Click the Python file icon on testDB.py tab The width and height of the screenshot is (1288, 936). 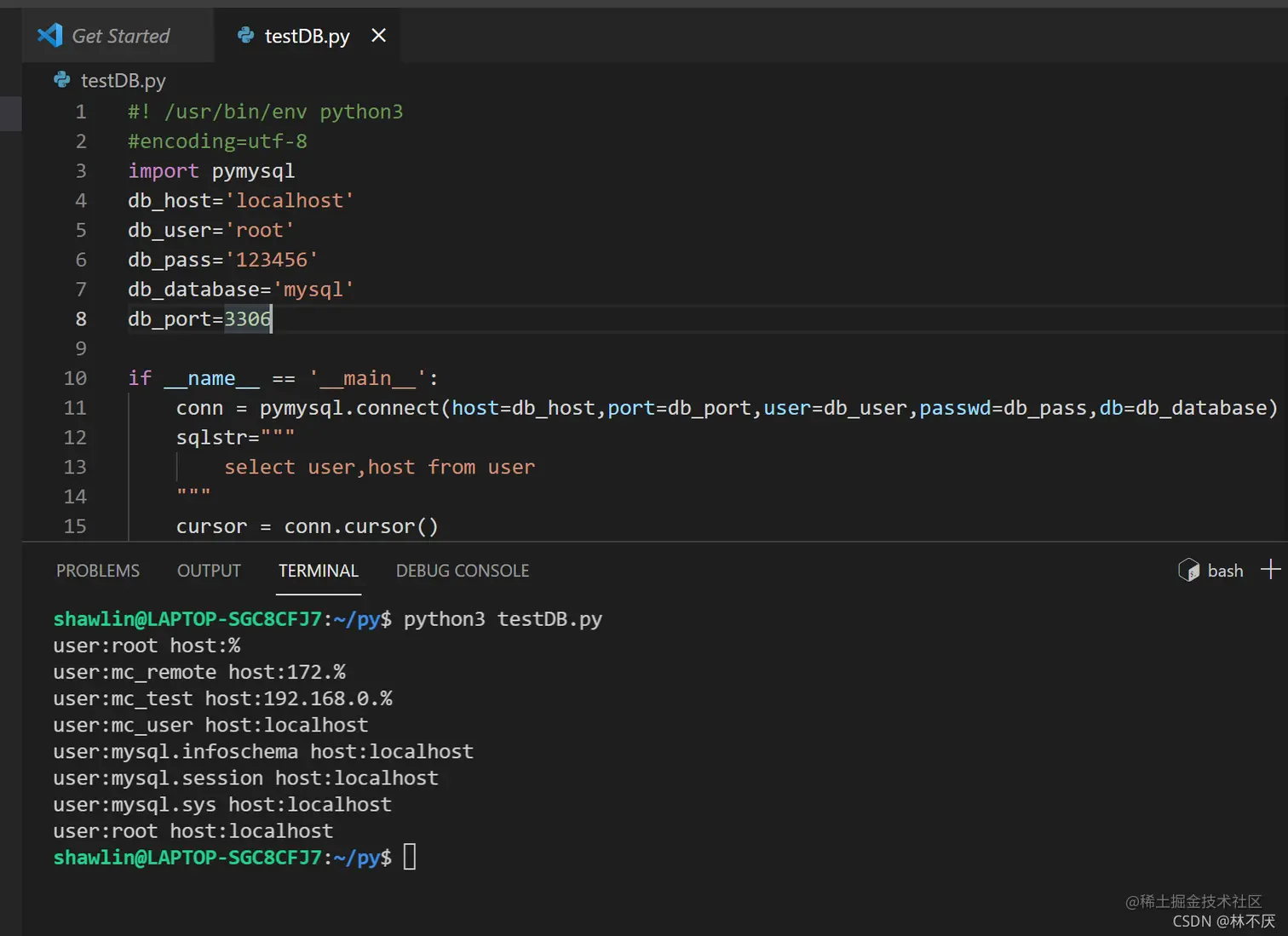click(245, 35)
